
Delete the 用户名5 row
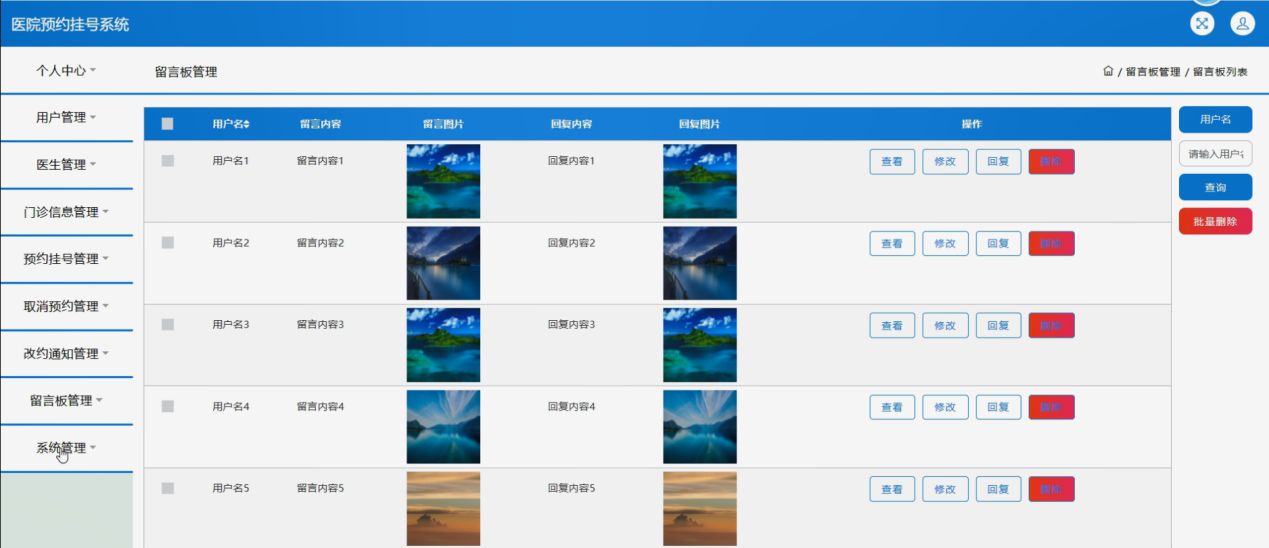(1051, 490)
